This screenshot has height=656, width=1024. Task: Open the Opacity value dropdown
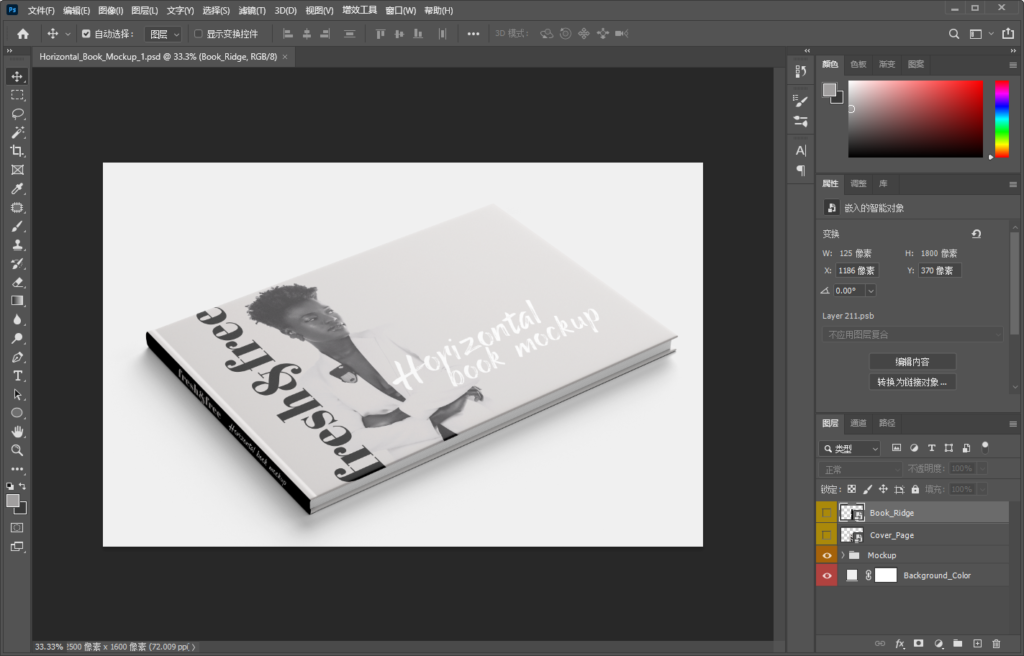coord(982,468)
